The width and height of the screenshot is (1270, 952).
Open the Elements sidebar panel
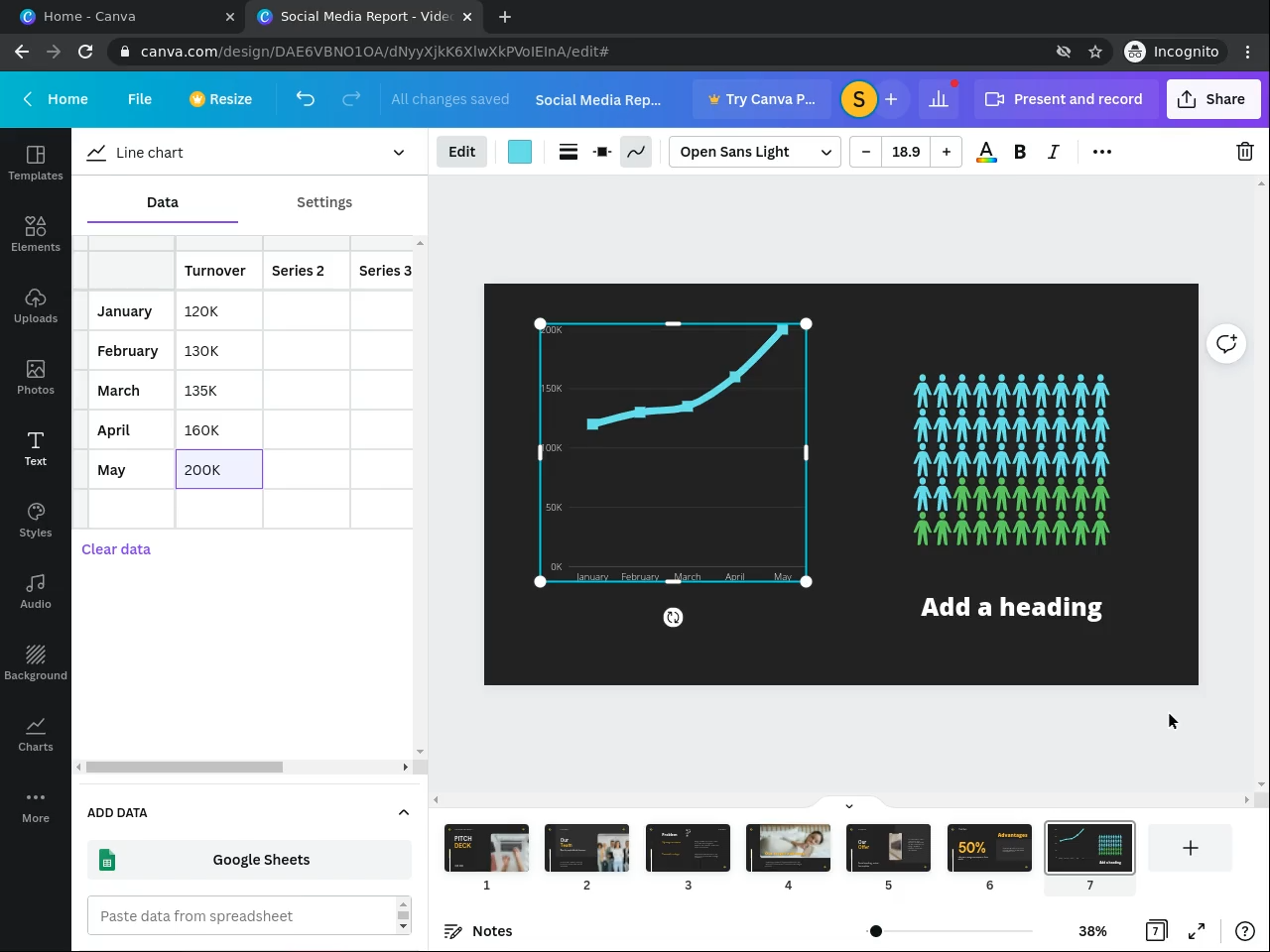click(36, 234)
